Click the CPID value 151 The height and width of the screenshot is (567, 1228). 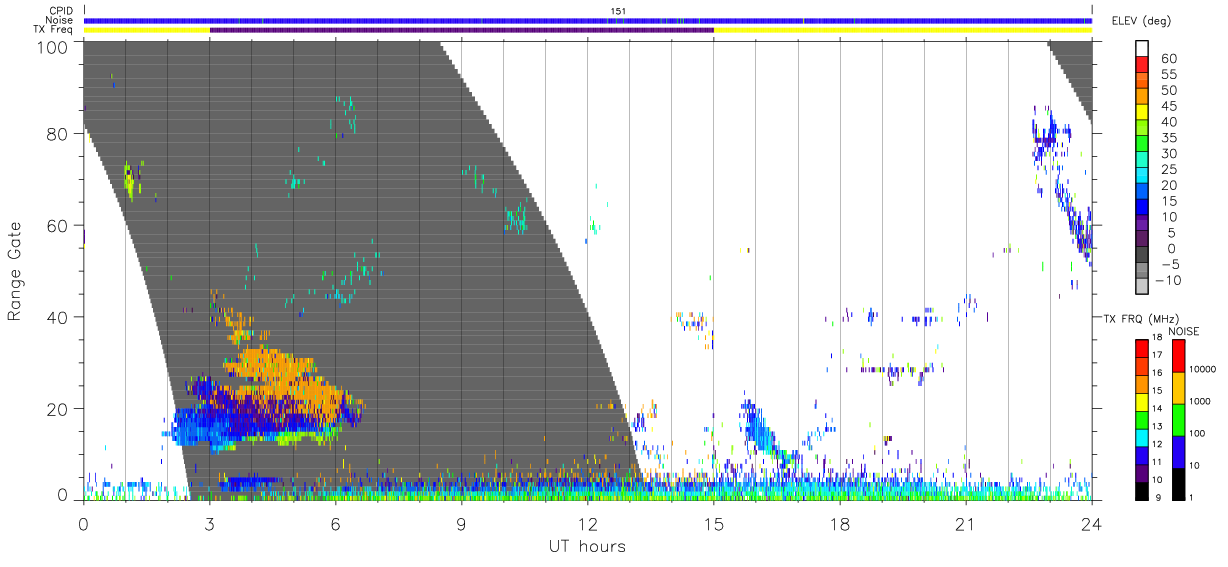[619, 12]
